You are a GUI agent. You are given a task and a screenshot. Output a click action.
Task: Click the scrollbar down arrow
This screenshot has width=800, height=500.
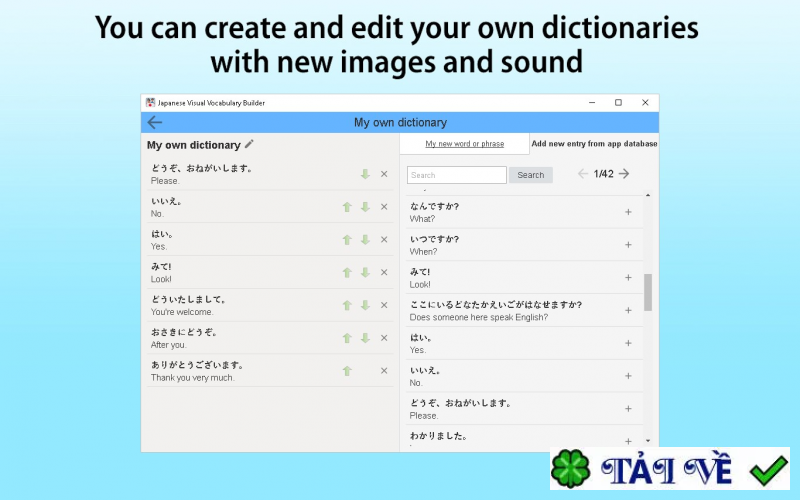tap(648, 441)
